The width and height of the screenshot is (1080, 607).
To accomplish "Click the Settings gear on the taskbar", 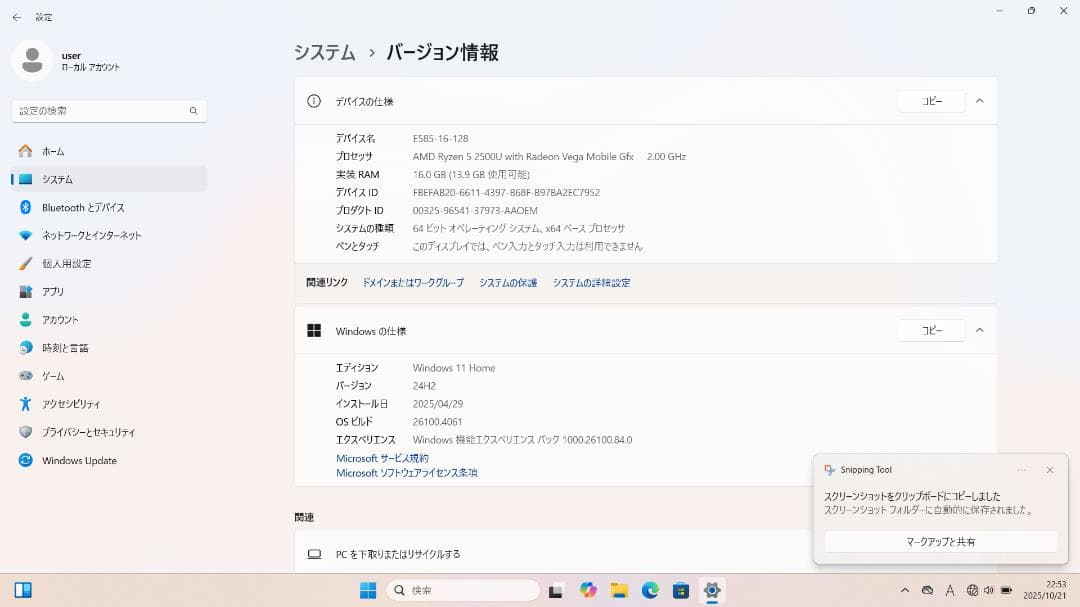I will (x=712, y=590).
